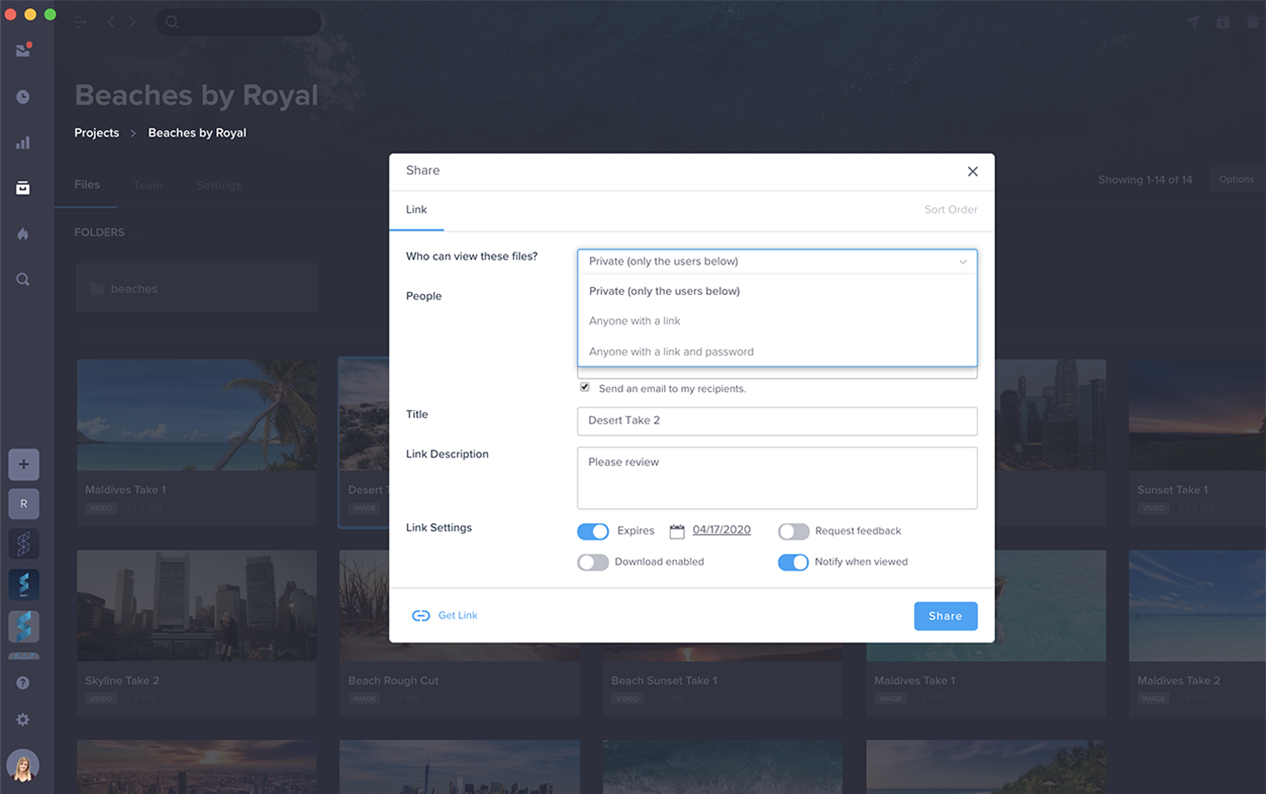
Task: Click the magnifier search icon in left sidebar
Action: [x=23, y=280]
